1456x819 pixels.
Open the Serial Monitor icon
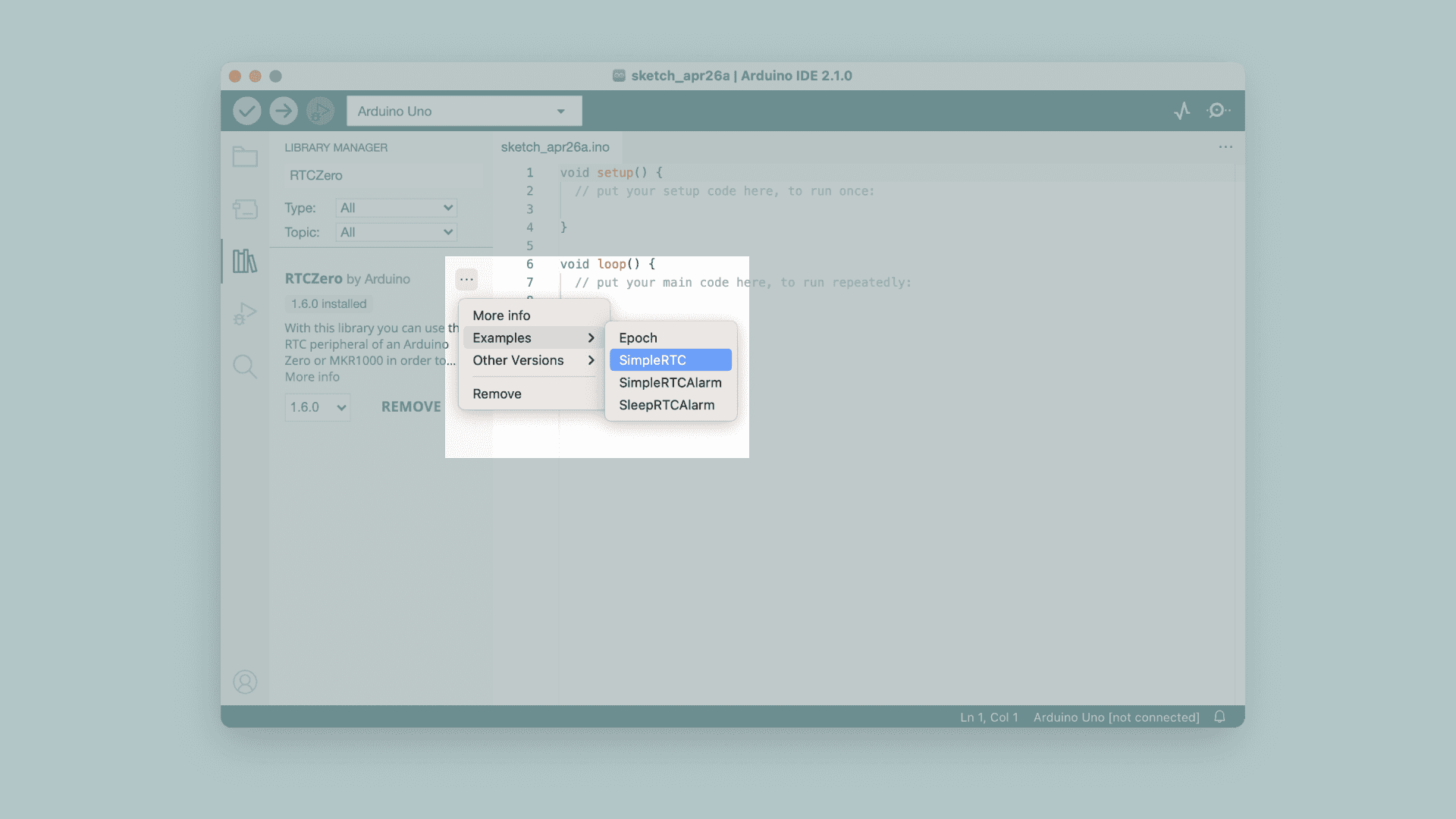[x=1218, y=111]
